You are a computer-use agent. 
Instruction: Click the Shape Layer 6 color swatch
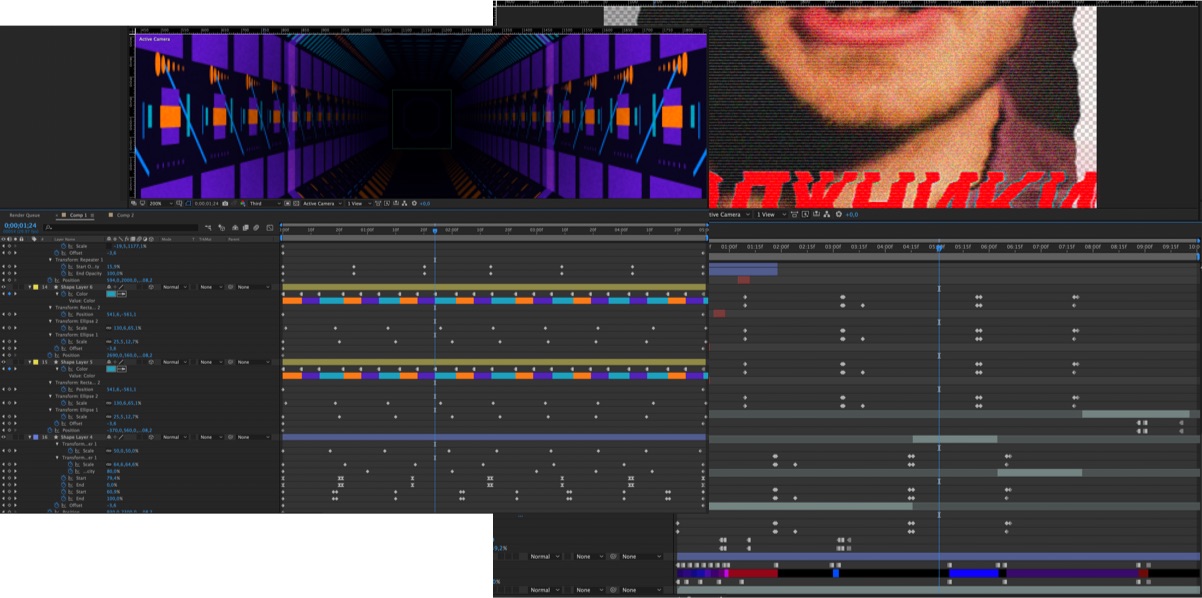(x=111, y=294)
